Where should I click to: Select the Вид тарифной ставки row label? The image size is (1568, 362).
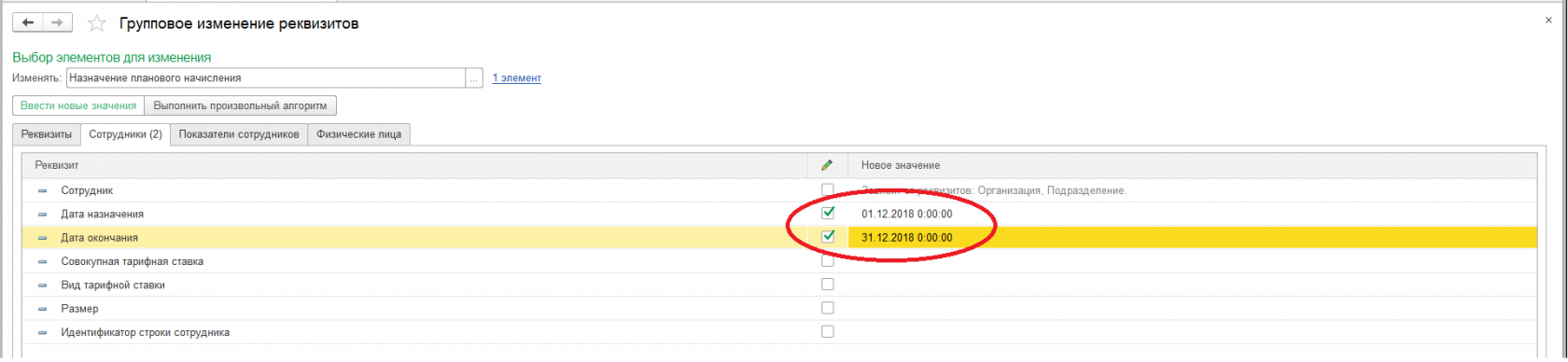pyautogui.click(x=113, y=285)
